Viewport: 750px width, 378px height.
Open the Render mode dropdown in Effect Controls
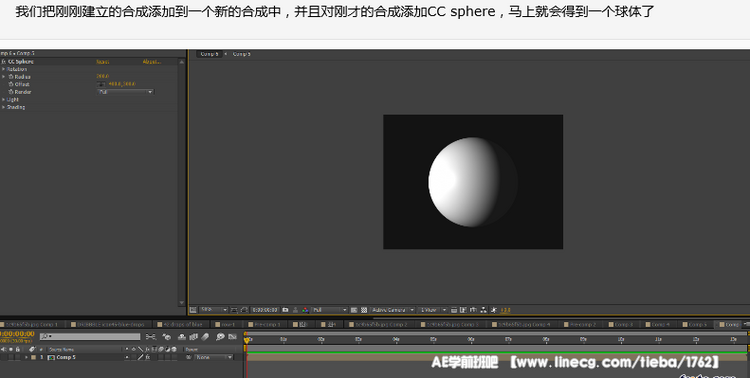[126, 92]
